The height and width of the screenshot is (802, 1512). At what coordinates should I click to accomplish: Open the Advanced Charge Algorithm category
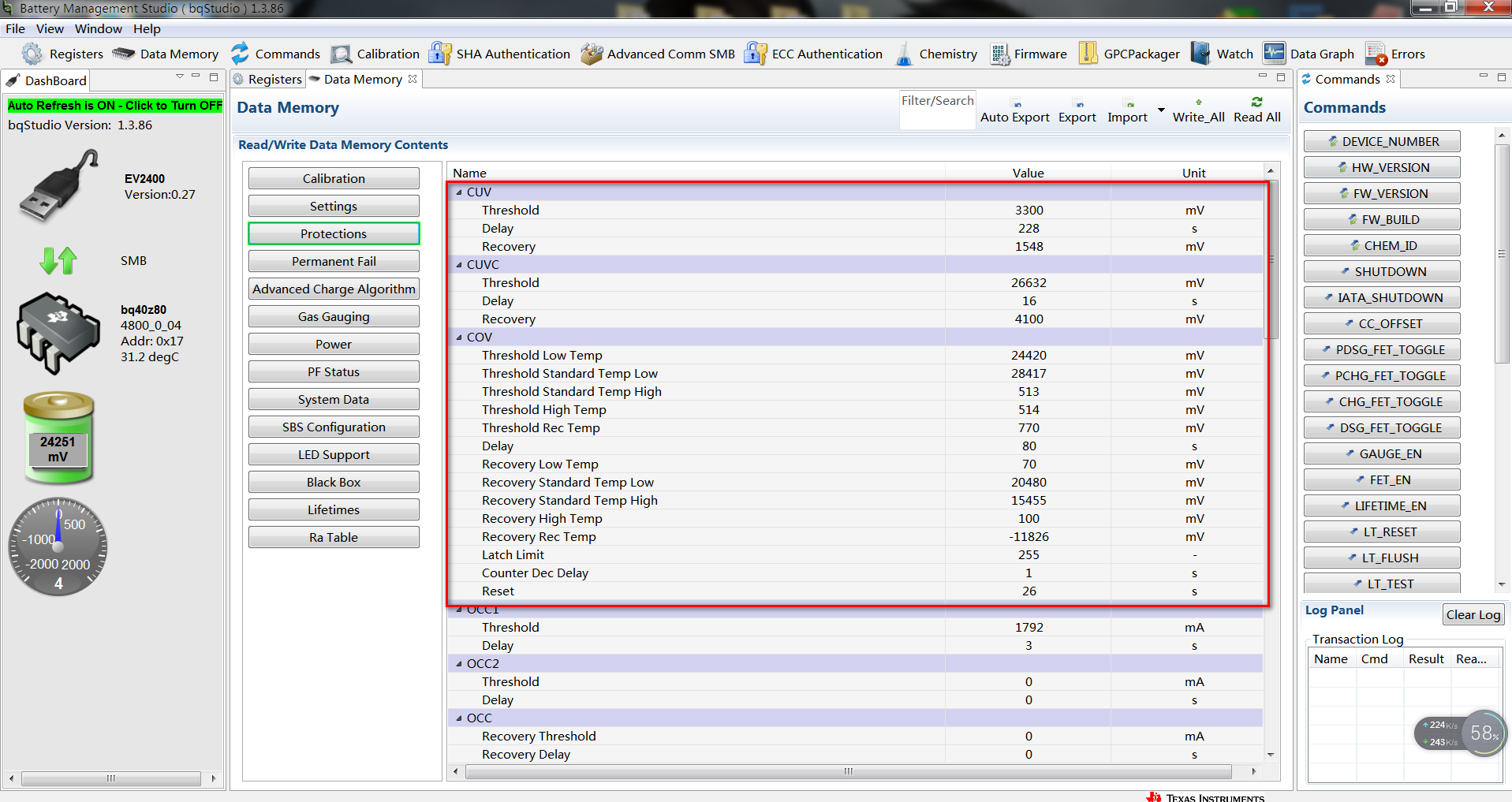(x=334, y=289)
